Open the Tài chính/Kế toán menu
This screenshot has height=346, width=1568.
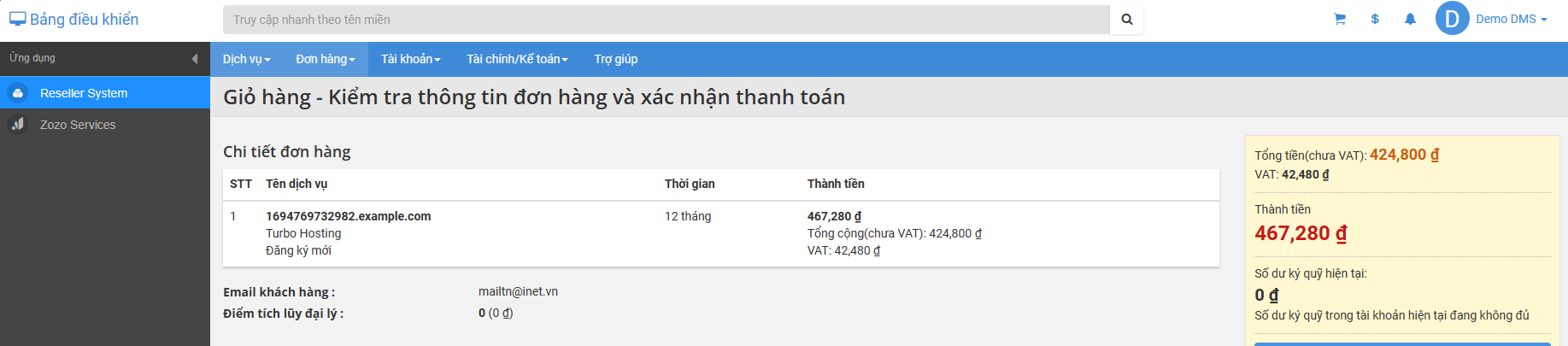(517, 59)
